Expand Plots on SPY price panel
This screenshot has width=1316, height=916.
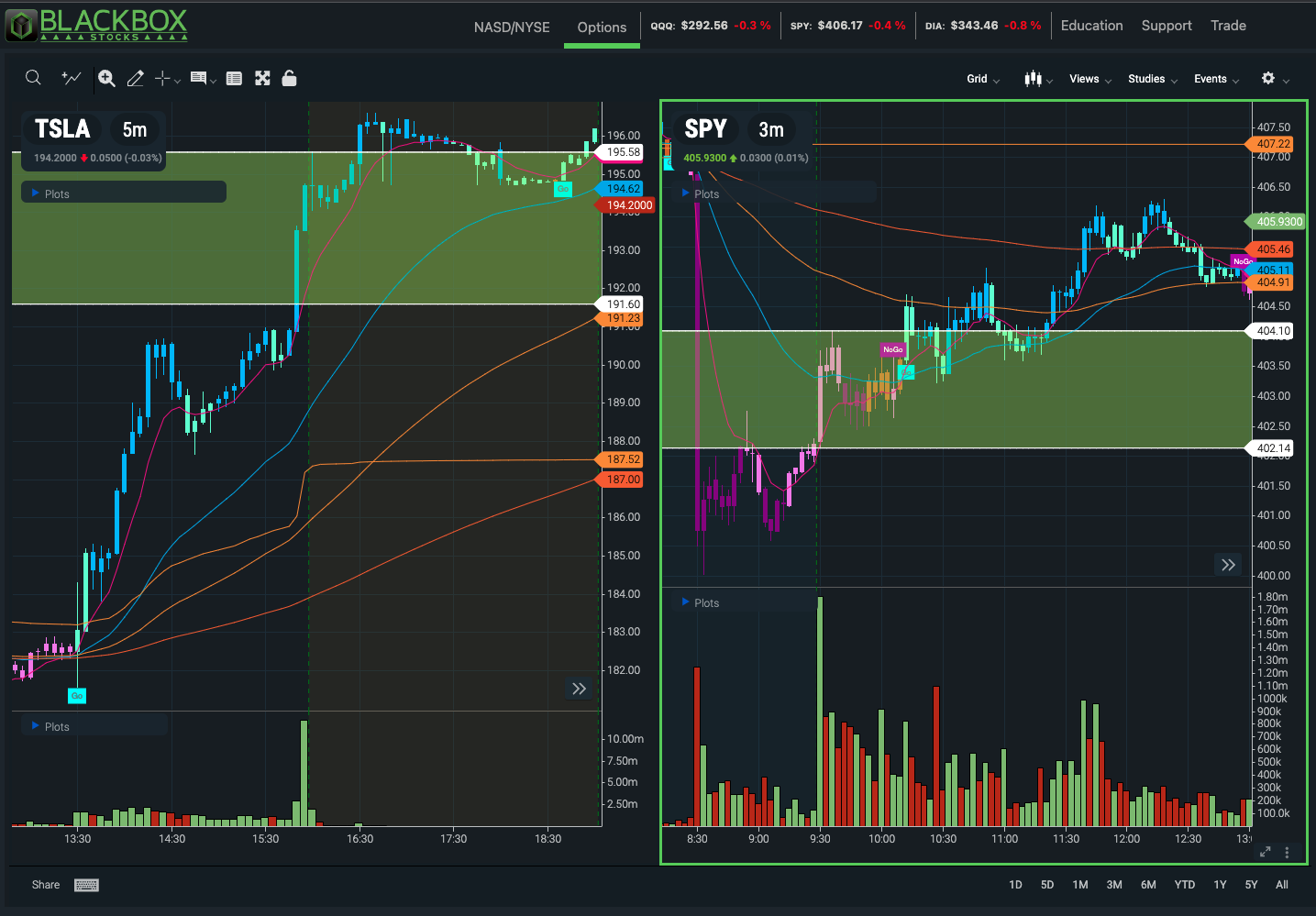(776, 193)
